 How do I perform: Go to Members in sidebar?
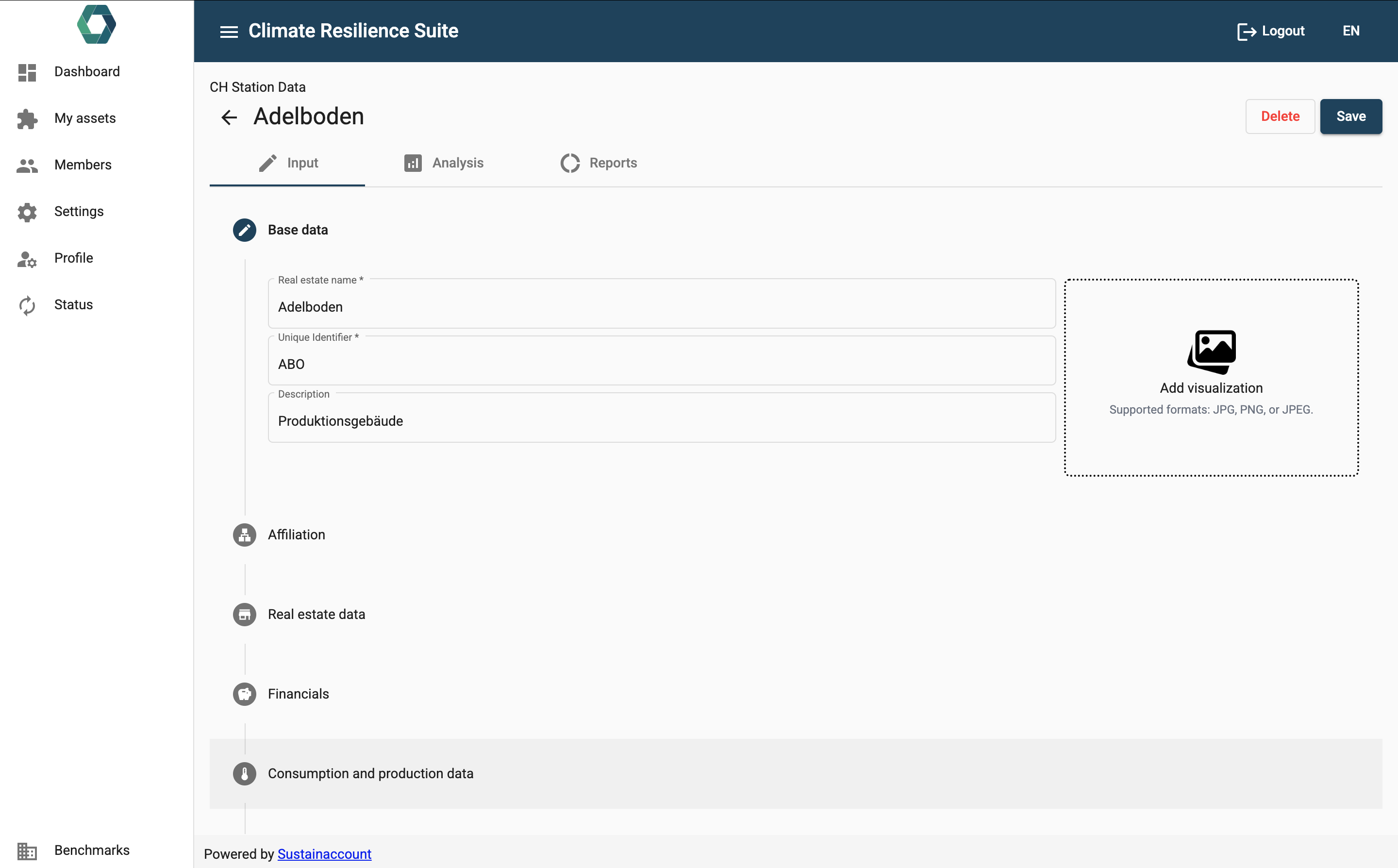pyautogui.click(x=83, y=165)
